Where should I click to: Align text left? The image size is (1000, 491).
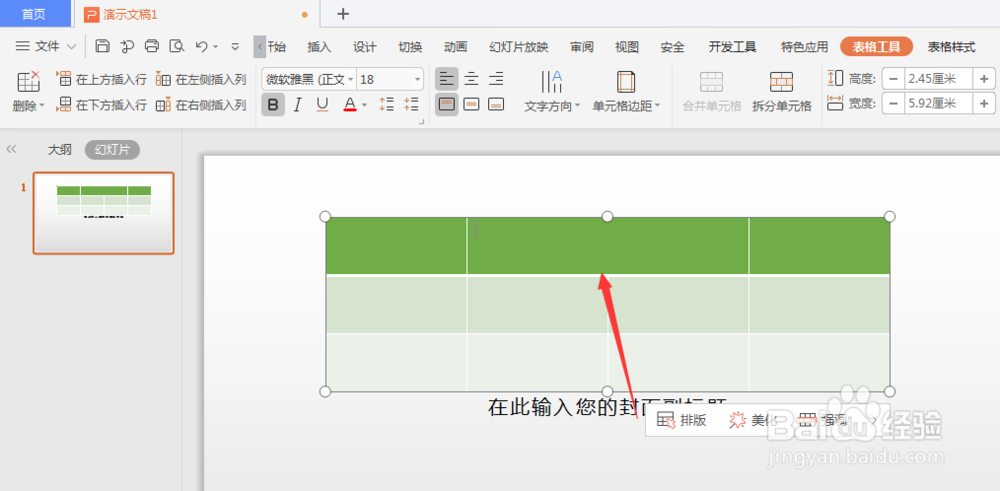click(x=447, y=79)
